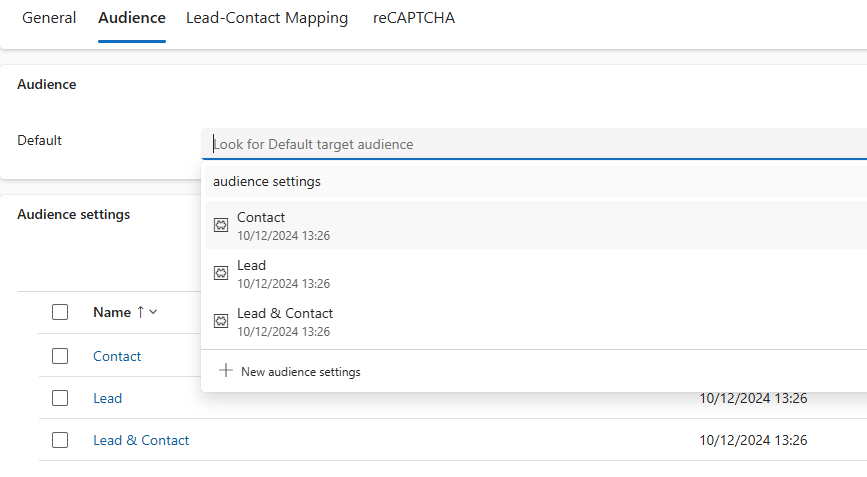Switch to the General tab

[x=49, y=18]
